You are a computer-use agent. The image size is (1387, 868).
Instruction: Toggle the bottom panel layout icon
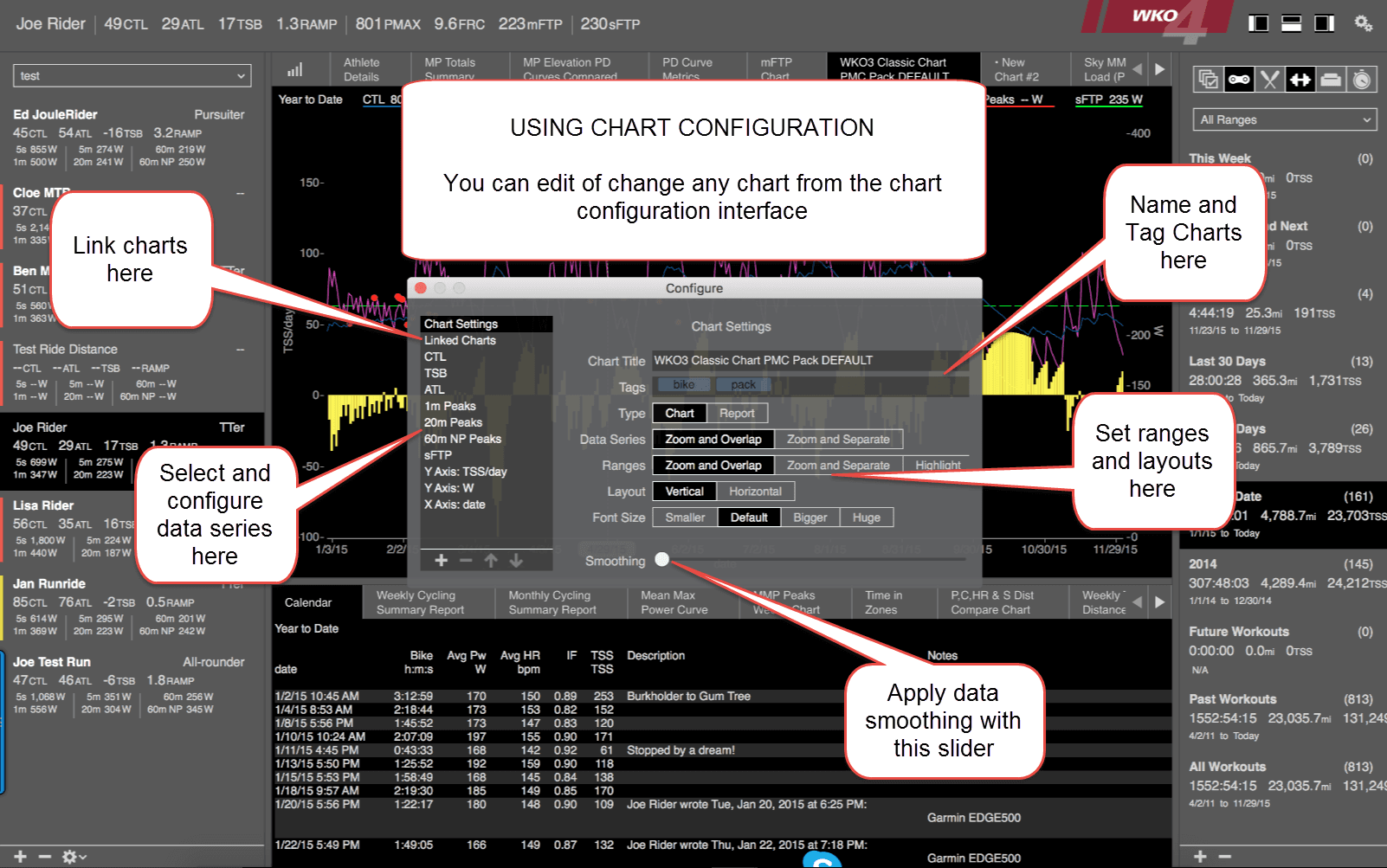point(1291,23)
